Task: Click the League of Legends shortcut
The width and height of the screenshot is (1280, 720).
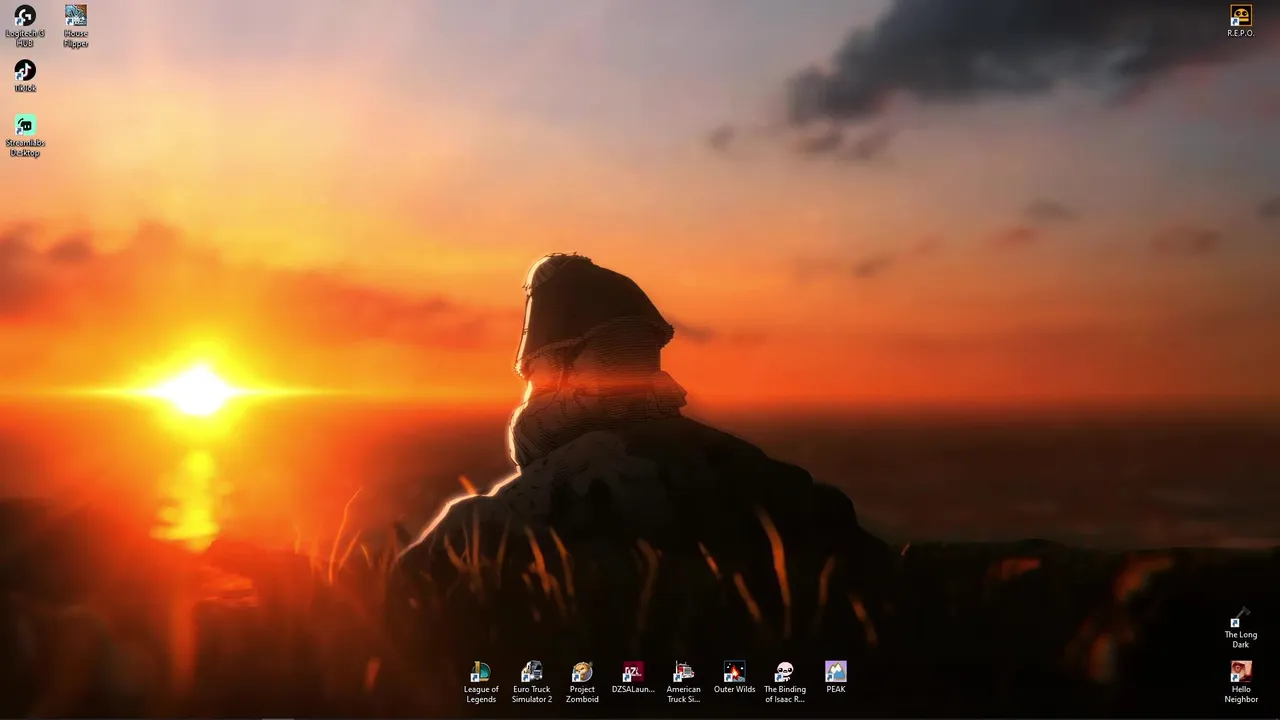Action: [481, 682]
